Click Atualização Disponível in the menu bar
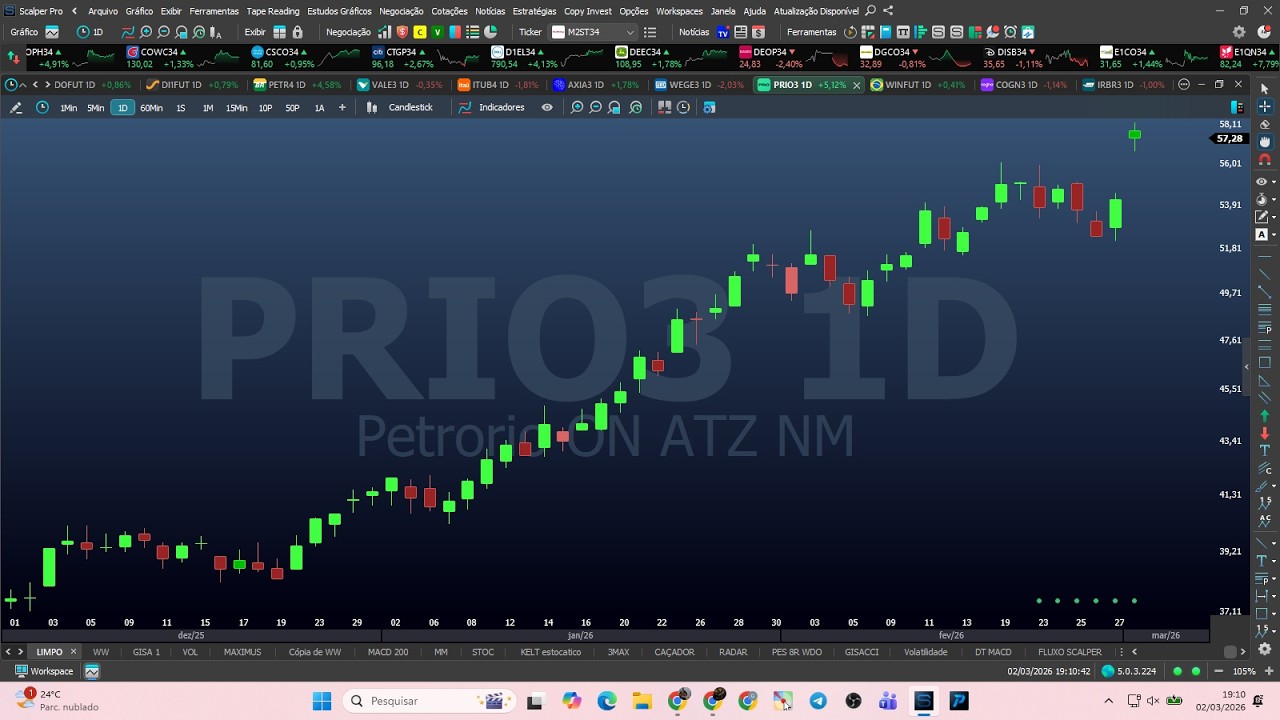 [x=816, y=11]
